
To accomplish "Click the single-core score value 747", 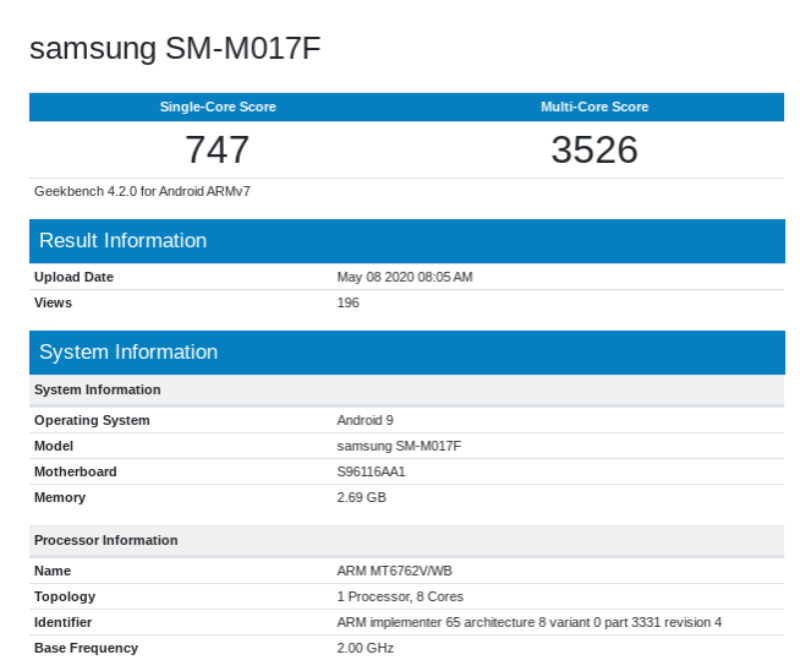I will pyautogui.click(x=217, y=150).
